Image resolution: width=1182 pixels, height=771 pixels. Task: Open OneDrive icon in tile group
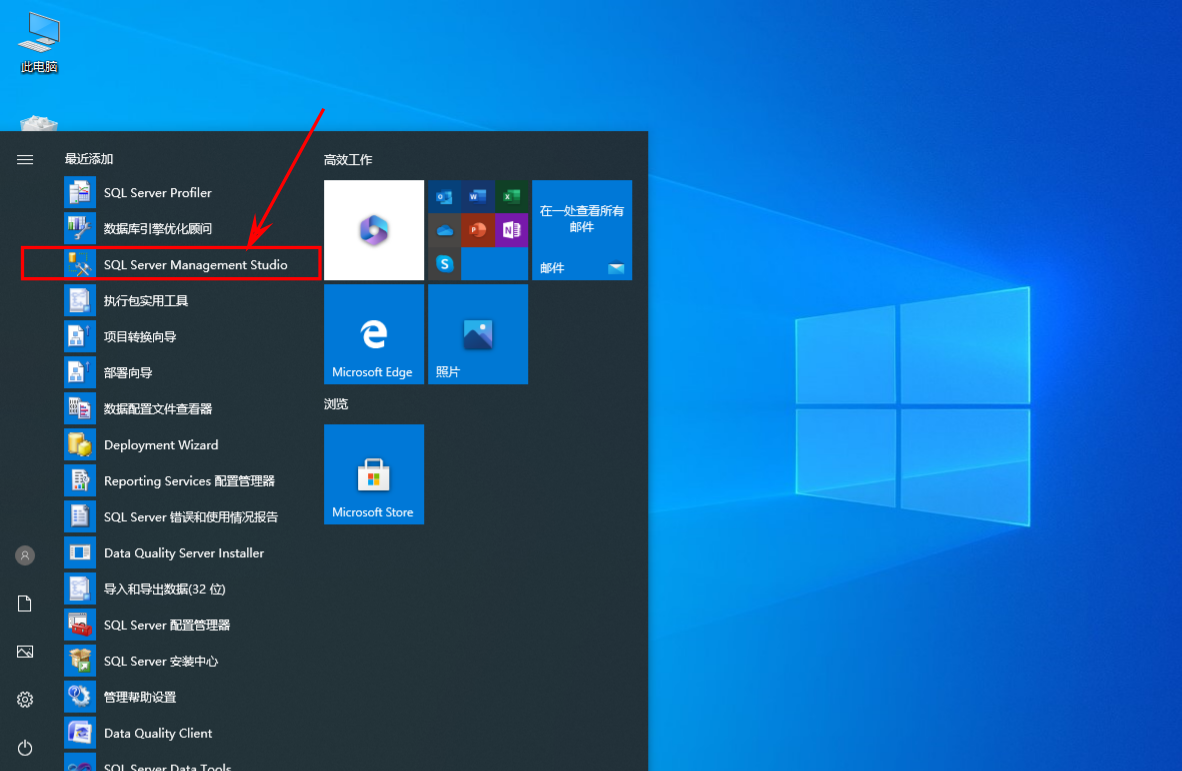pyautogui.click(x=445, y=230)
